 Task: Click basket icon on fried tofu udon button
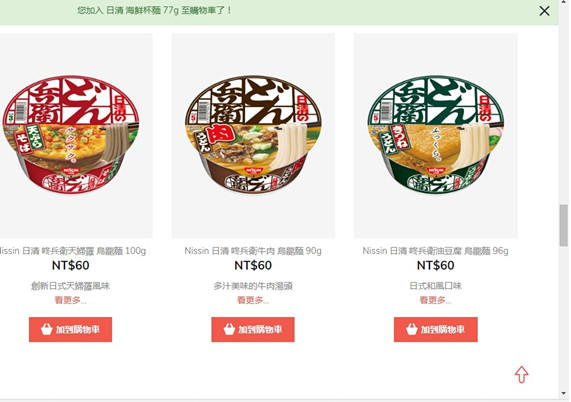(x=412, y=329)
